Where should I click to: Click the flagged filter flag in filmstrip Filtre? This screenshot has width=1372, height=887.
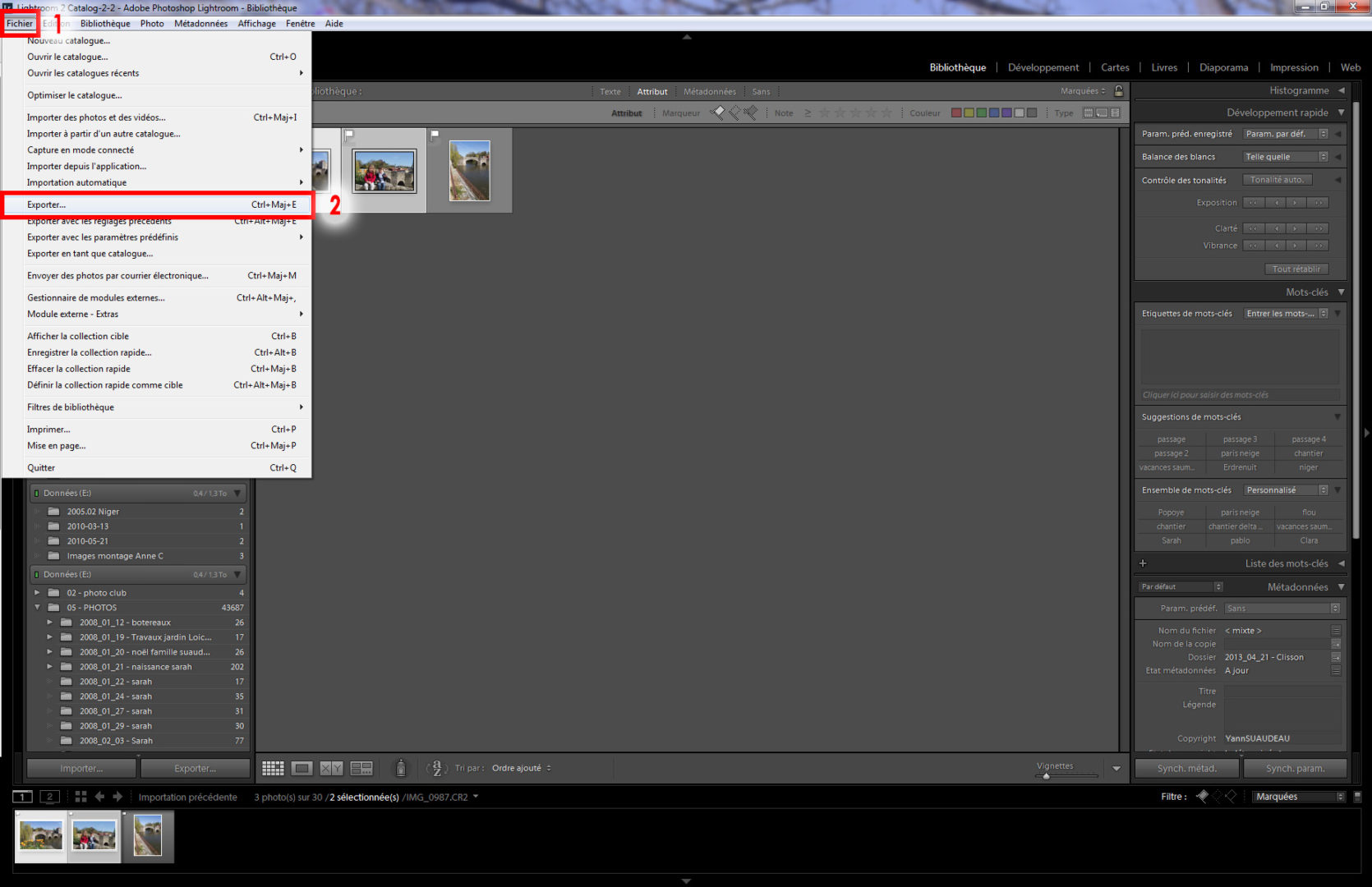[1203, 797]
